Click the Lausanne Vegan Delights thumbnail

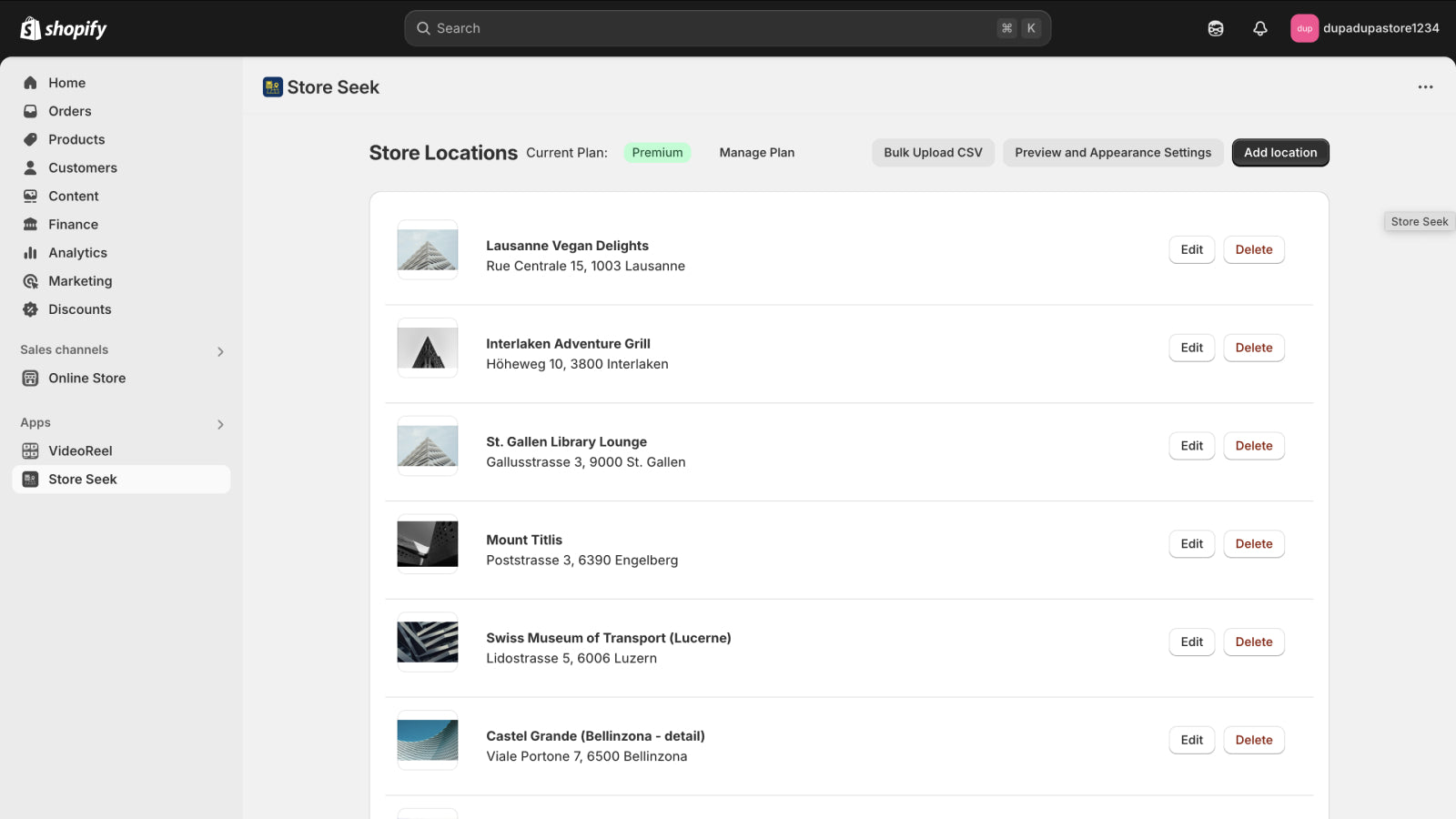(x=427, y=249)
